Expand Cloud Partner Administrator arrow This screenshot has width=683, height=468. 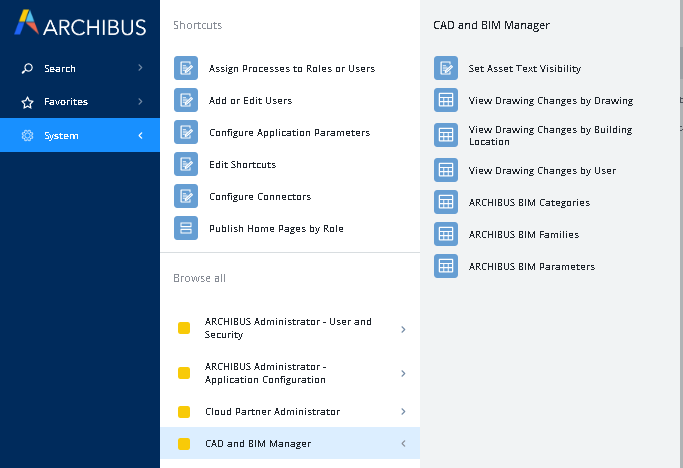pos(403,411)
